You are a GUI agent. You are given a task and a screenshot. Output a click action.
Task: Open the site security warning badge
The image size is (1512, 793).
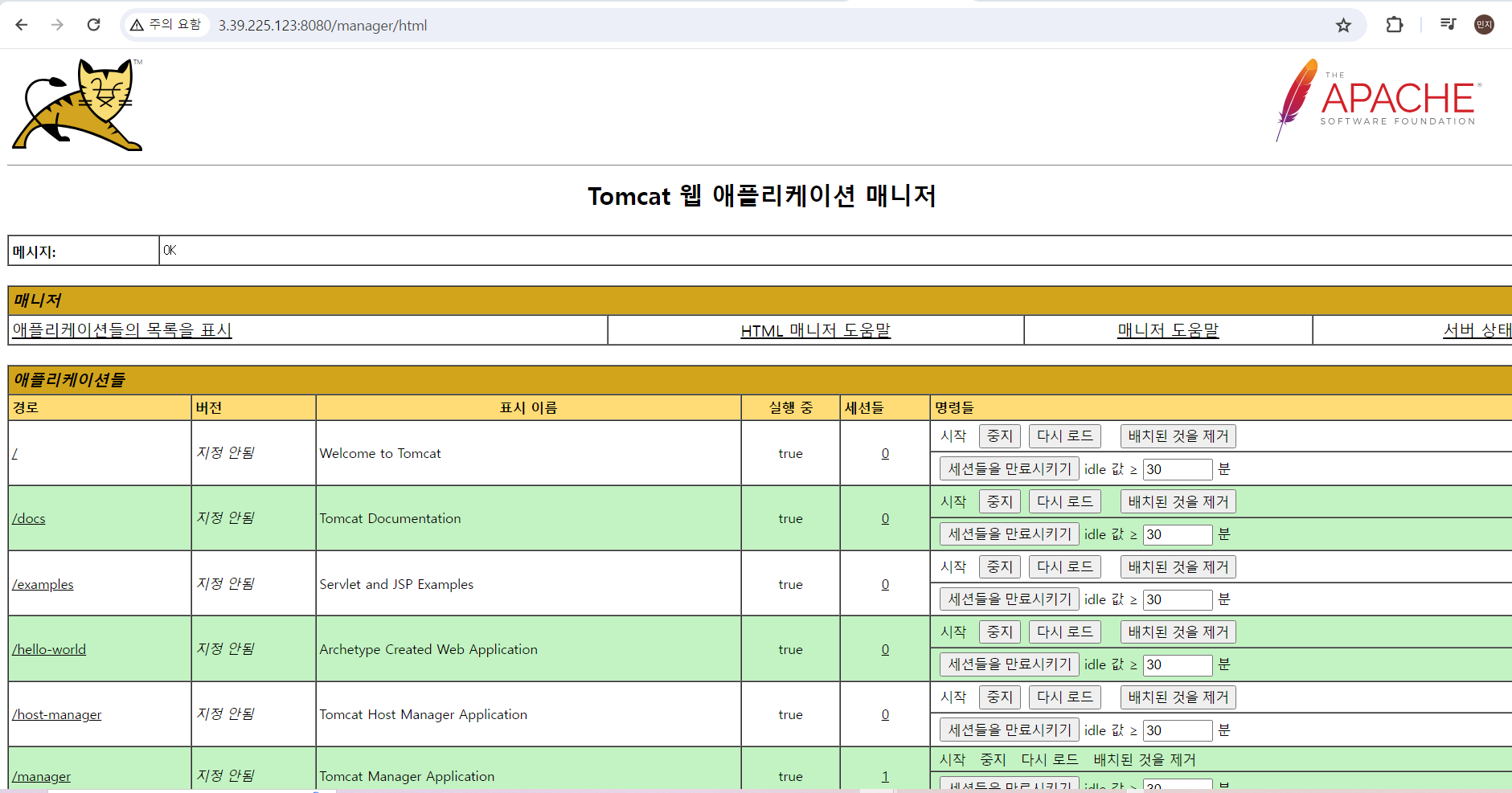click(166, 25)
